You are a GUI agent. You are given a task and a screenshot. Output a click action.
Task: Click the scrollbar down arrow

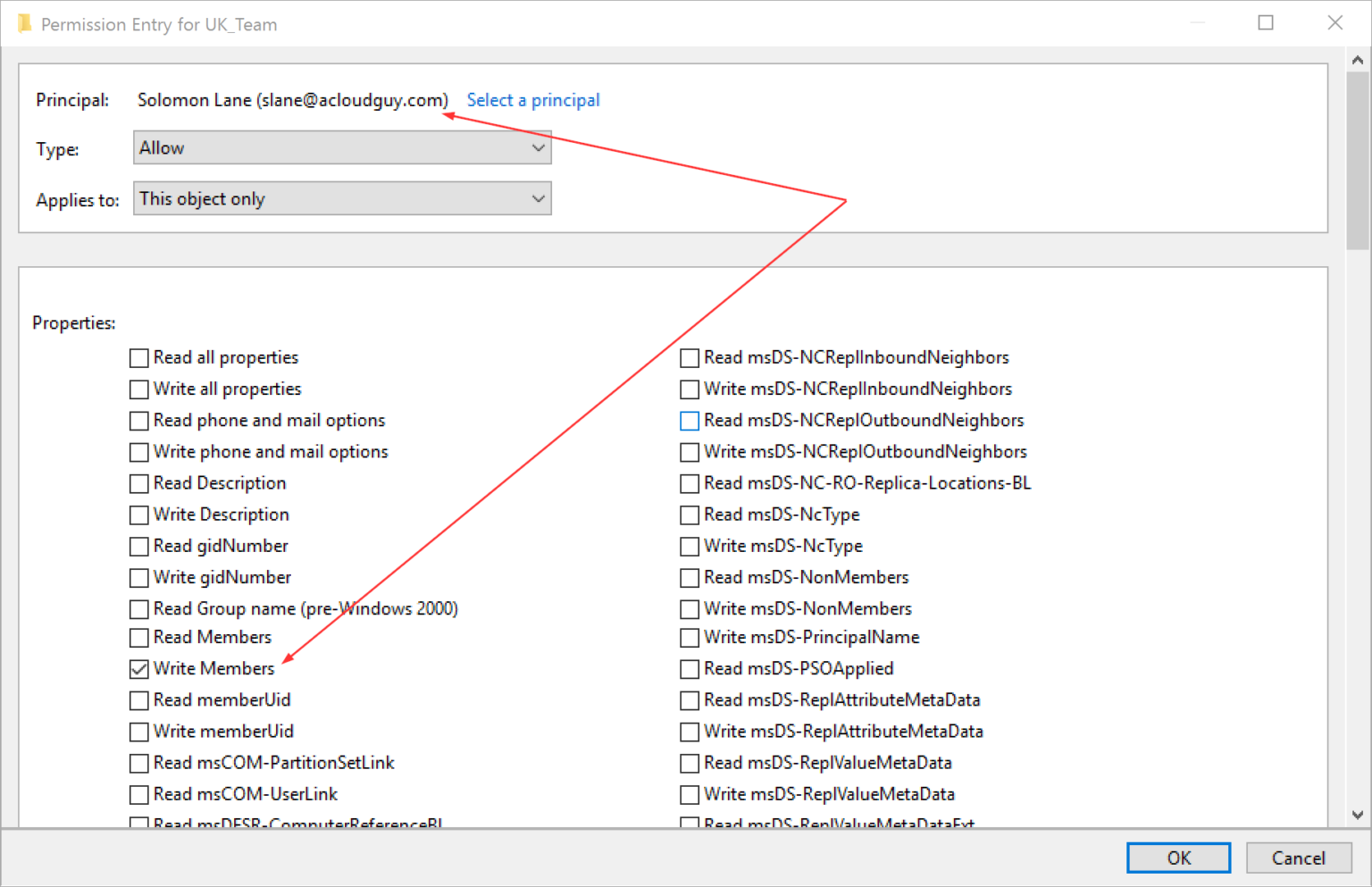click(x=1358, y=814)
